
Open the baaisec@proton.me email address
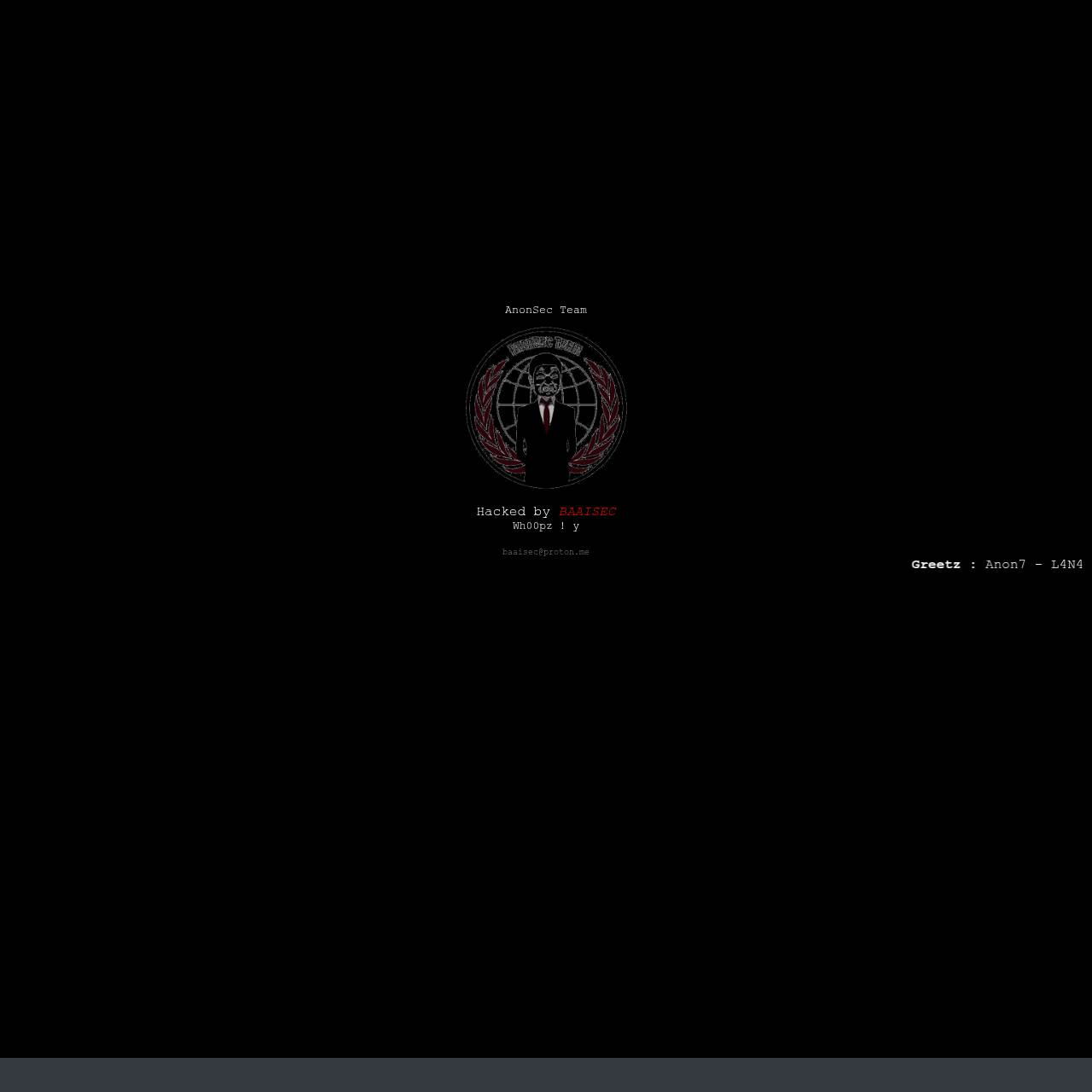pos(546,552)
